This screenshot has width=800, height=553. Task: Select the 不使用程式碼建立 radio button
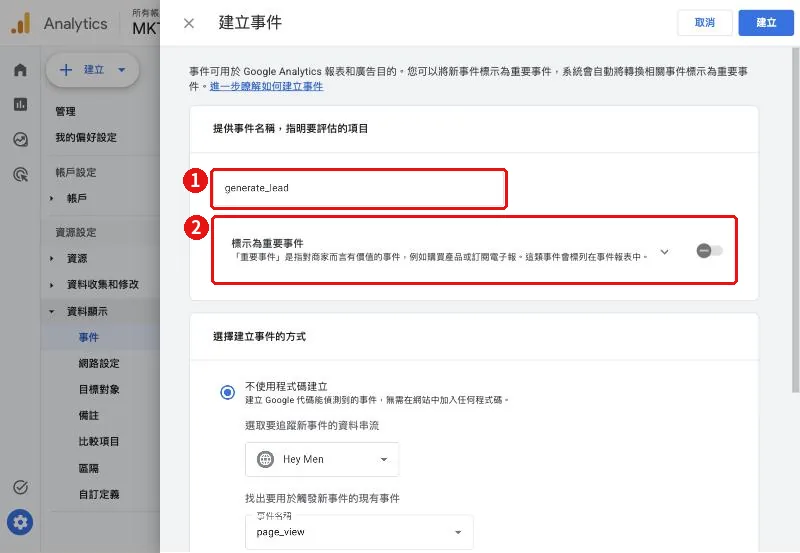click(x=228, y=392)
